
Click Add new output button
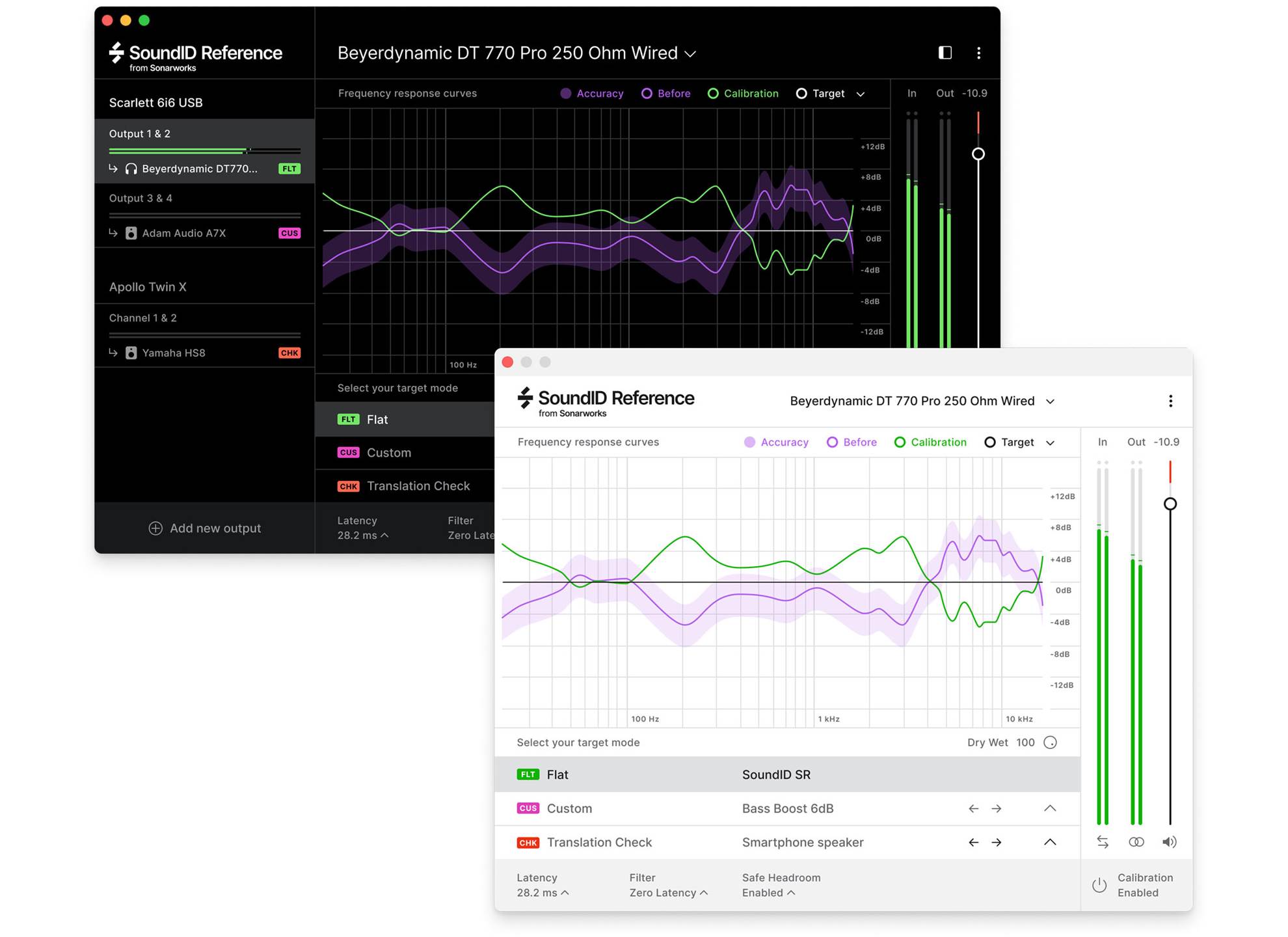205,528
